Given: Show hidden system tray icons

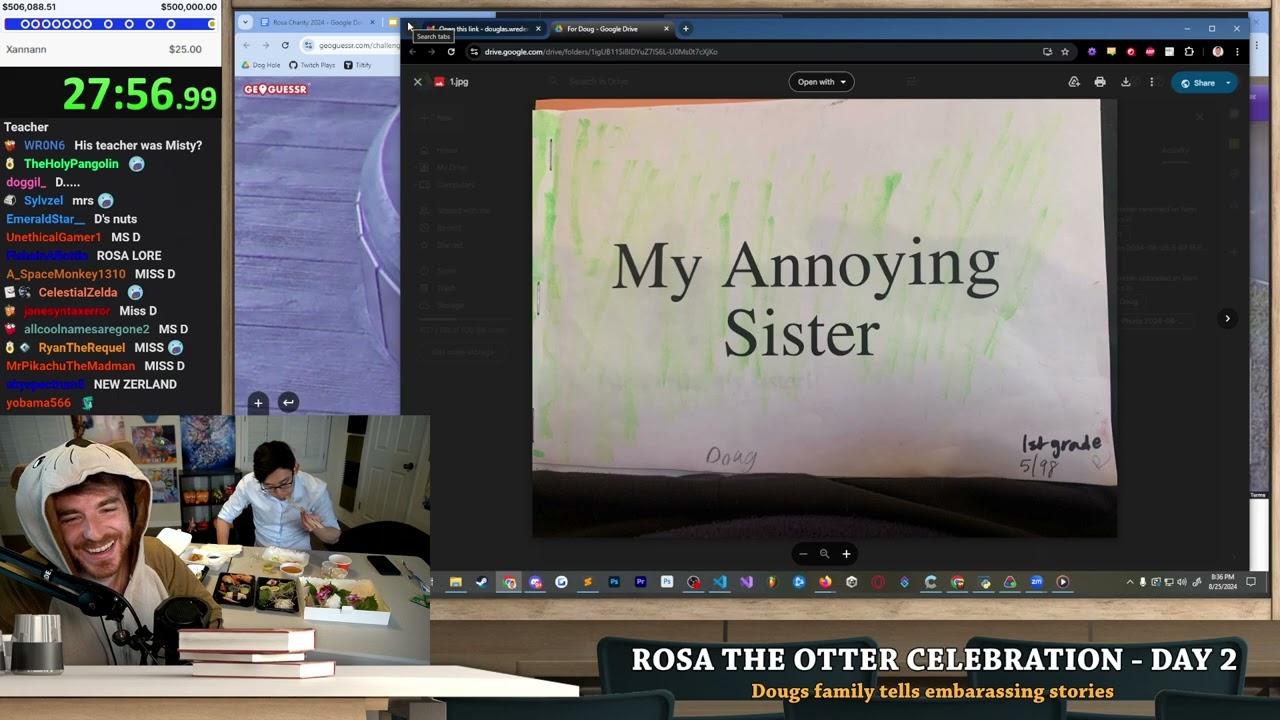Looking at the screenshot, I should (x=1130, y=582).
